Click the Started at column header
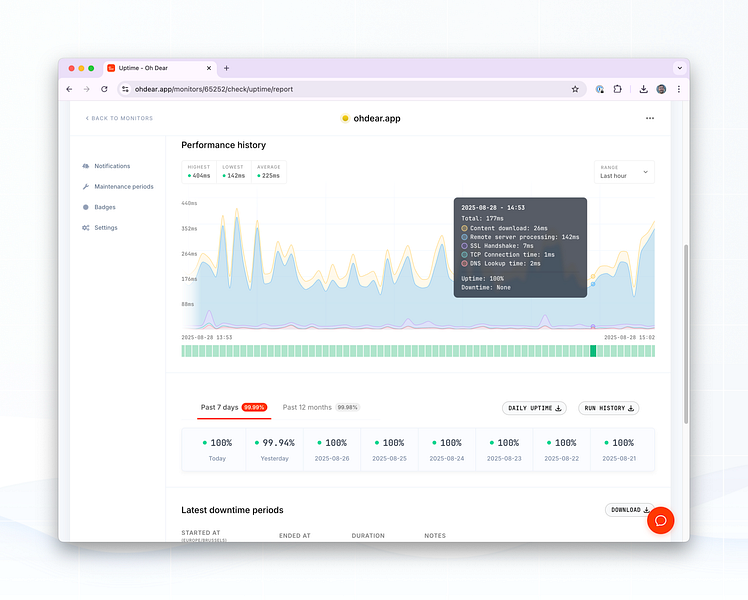 (x=201, y=533)
